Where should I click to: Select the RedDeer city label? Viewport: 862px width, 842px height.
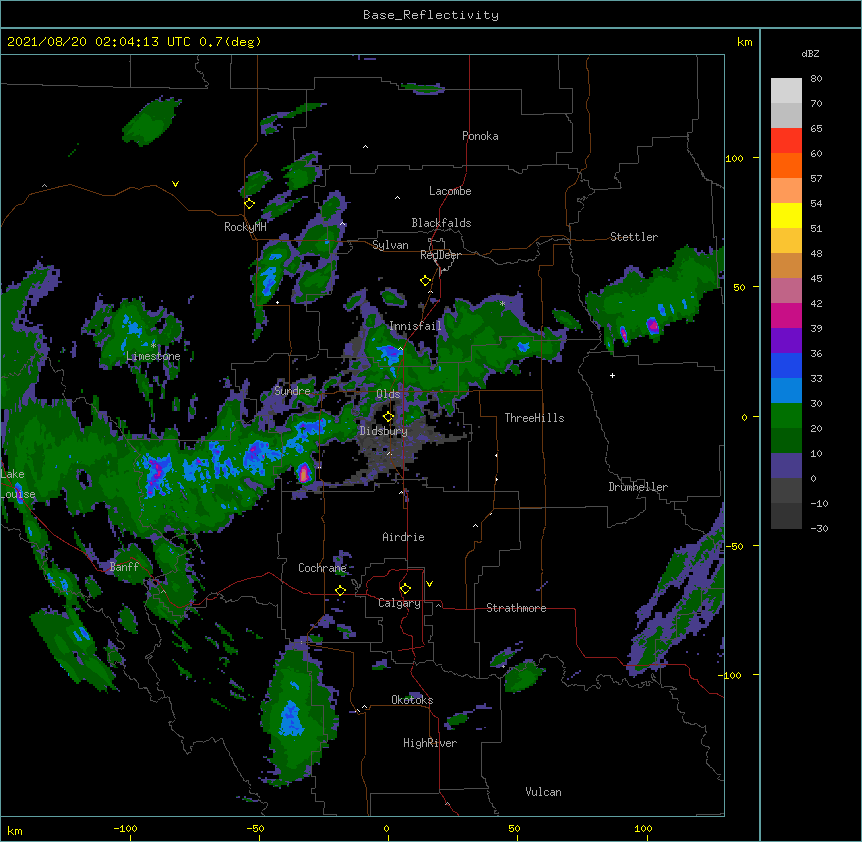point(440,255)
